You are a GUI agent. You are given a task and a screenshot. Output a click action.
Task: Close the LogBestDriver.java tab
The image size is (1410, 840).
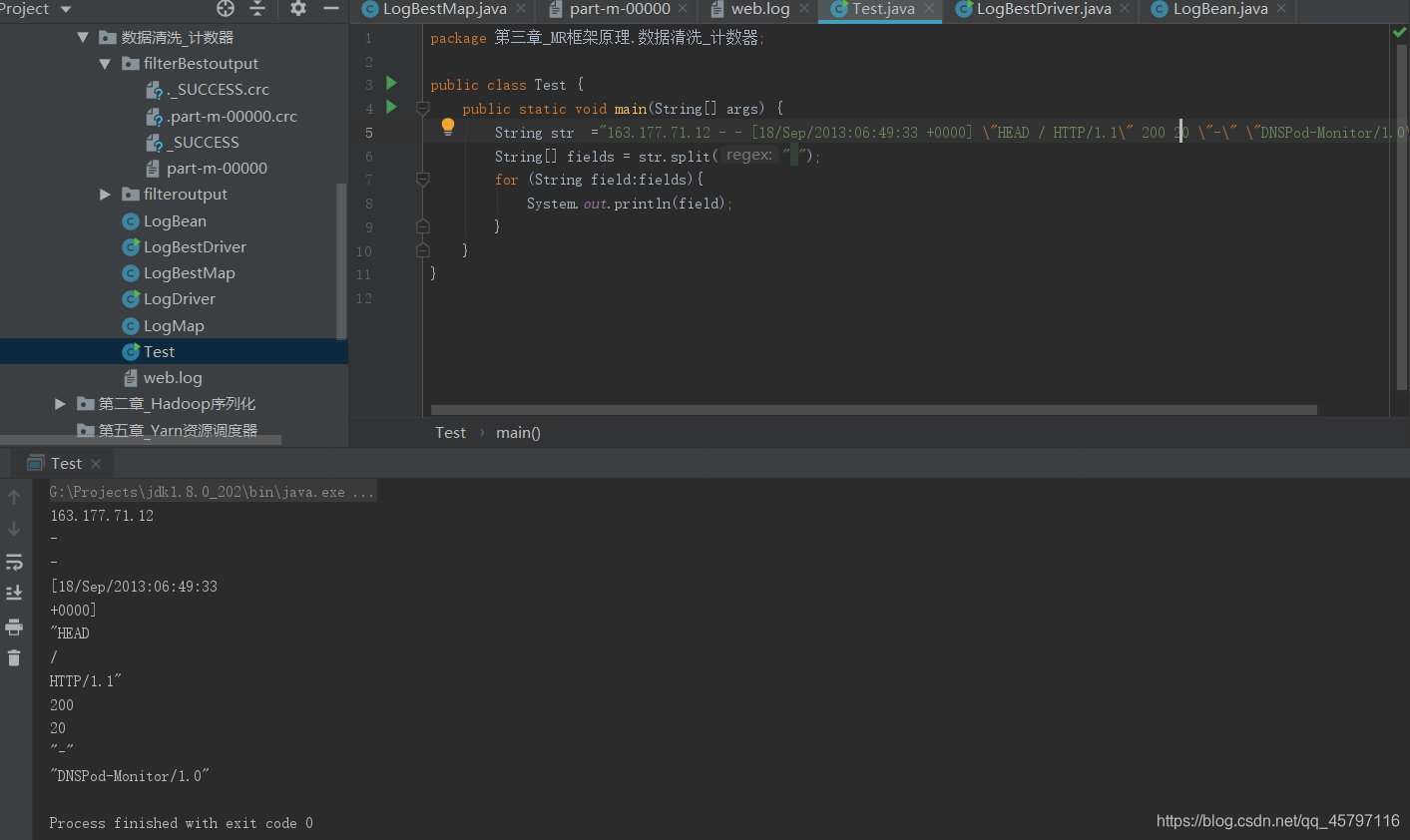point(1125,9)
